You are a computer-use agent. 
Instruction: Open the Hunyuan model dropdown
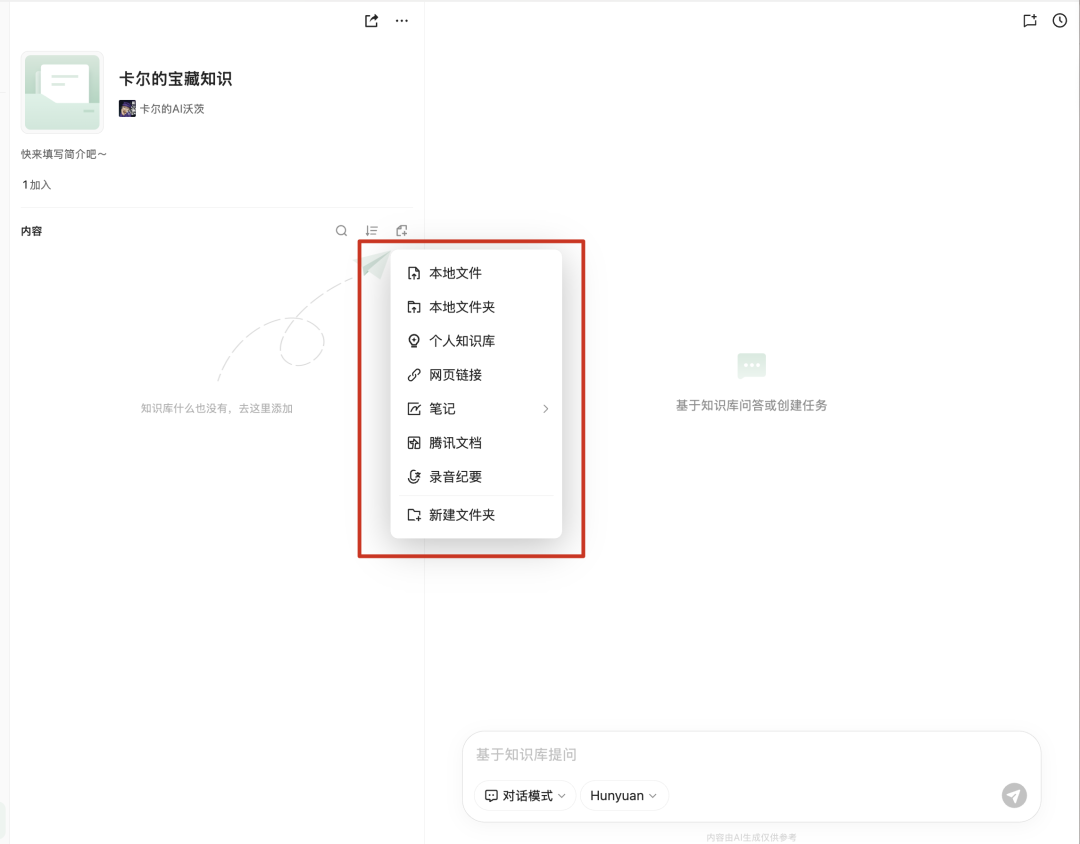coord(623,795)
